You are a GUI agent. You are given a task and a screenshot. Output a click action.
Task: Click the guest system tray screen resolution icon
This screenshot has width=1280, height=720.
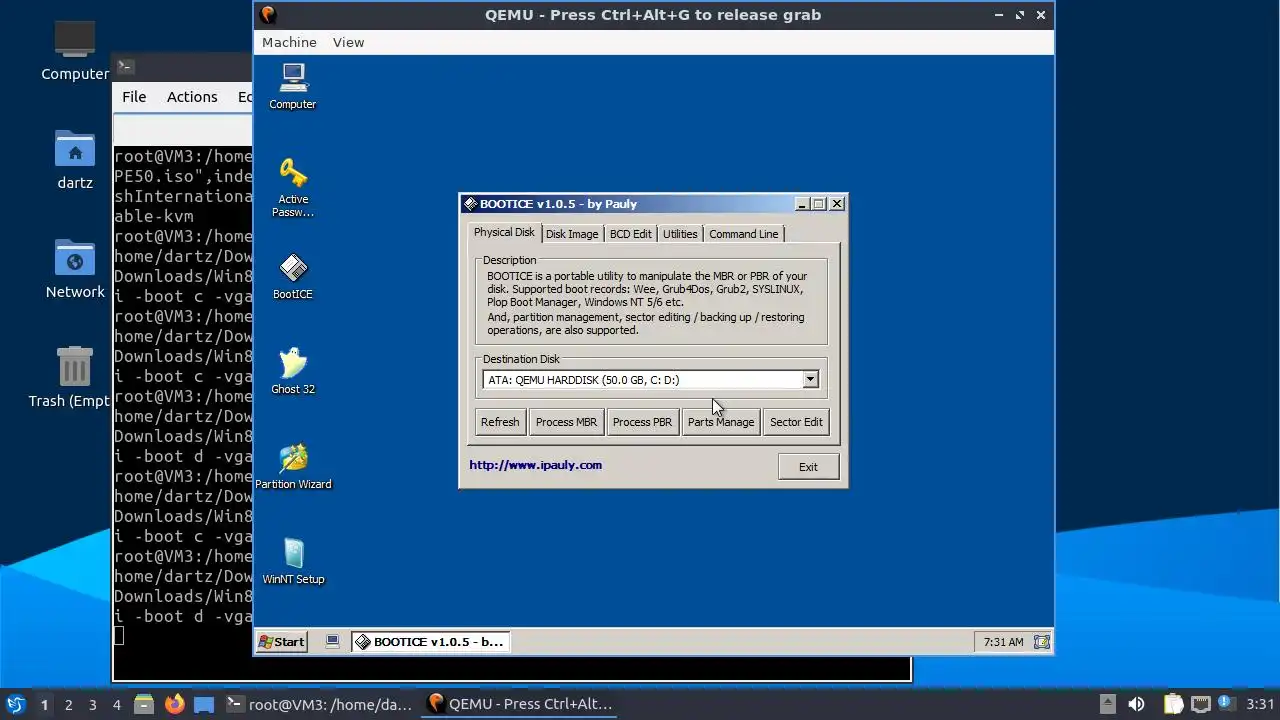pyautogui.click(x=1041, y=642)
